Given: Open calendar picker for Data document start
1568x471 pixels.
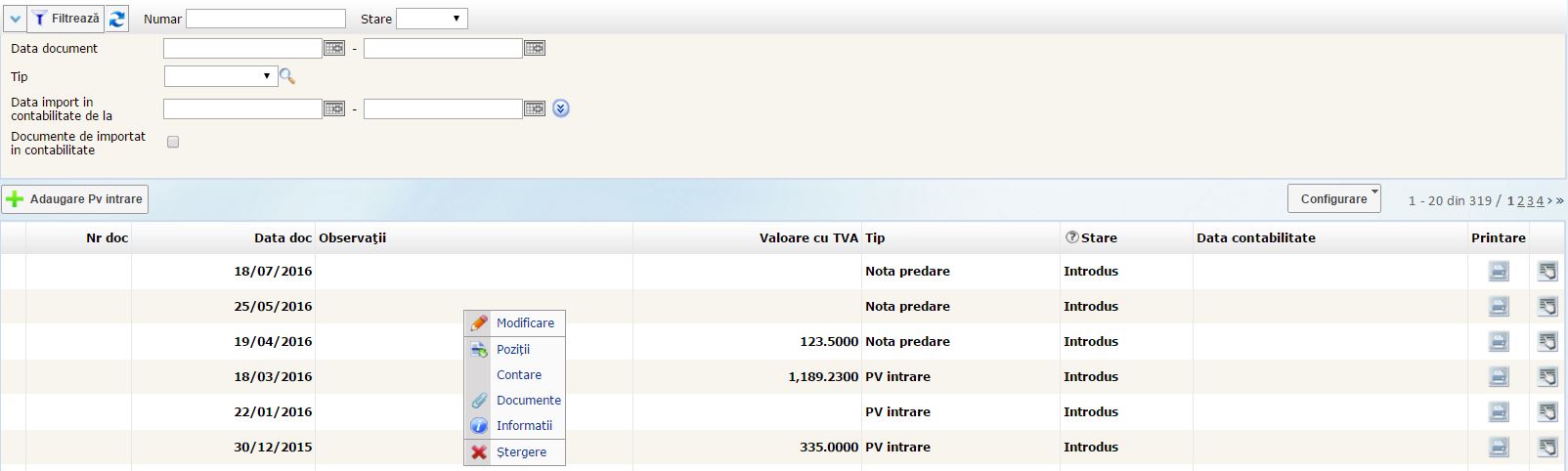Looking at the screenshot, I should (334, 48).
